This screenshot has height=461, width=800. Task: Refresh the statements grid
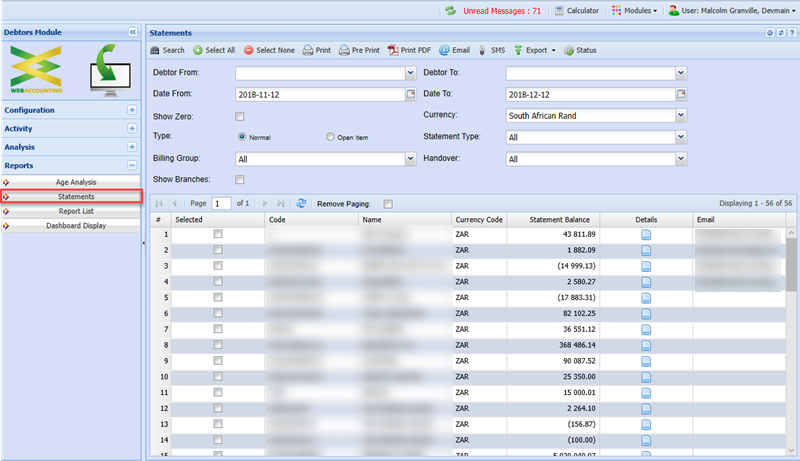(x=301, y=203)
